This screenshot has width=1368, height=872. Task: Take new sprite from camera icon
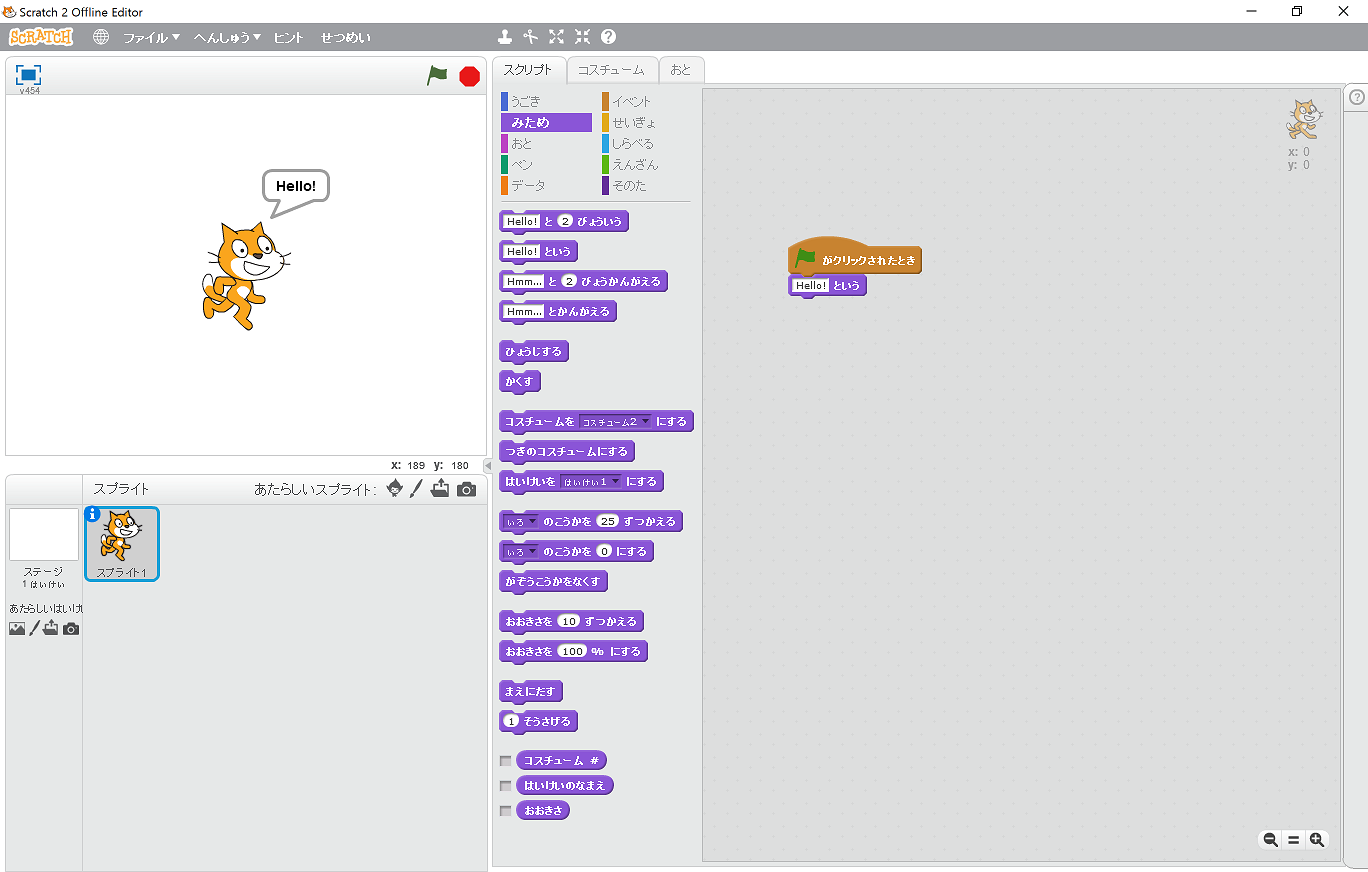(x=466, y=489)
